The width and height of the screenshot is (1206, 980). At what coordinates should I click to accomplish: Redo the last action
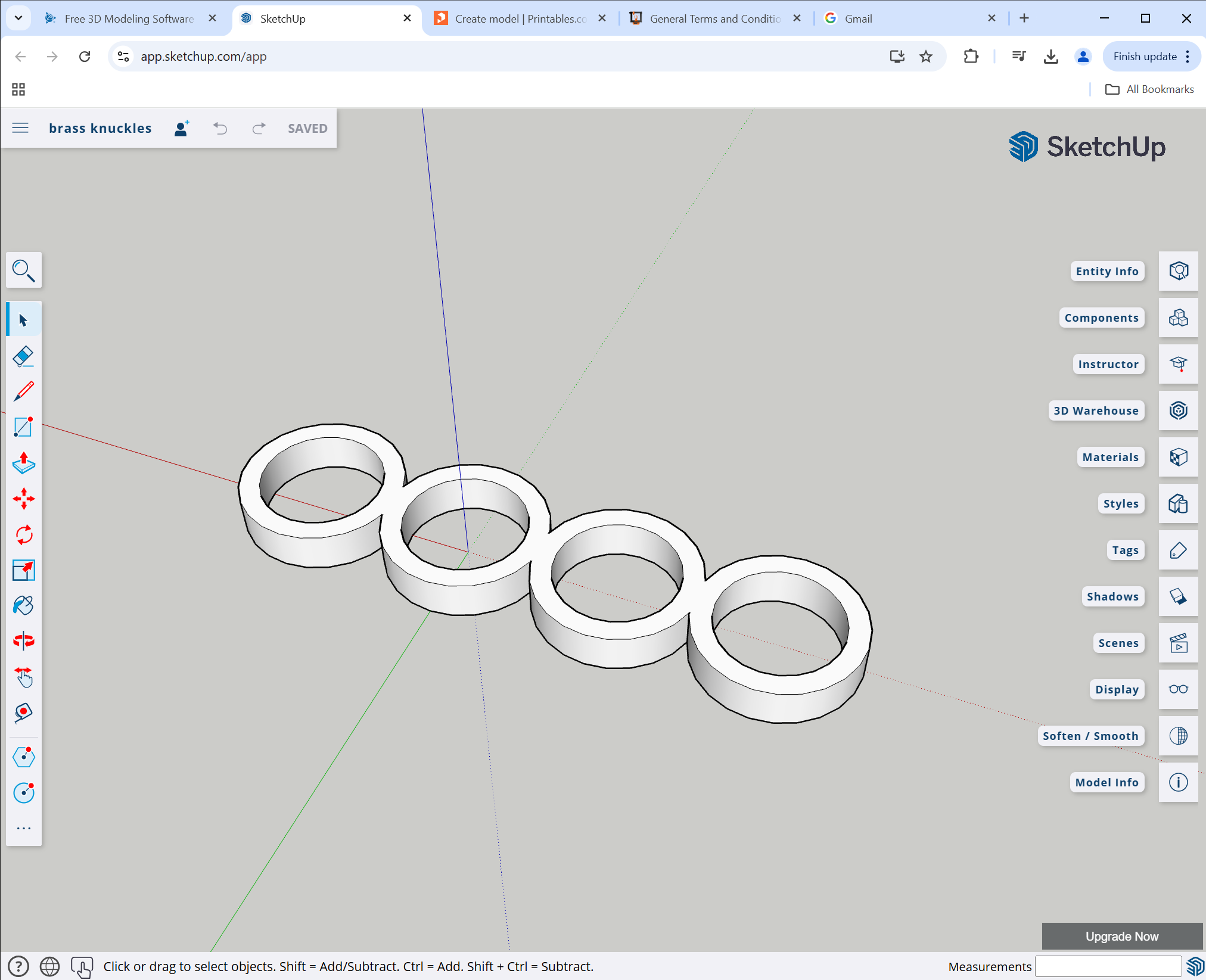[259, 128]
